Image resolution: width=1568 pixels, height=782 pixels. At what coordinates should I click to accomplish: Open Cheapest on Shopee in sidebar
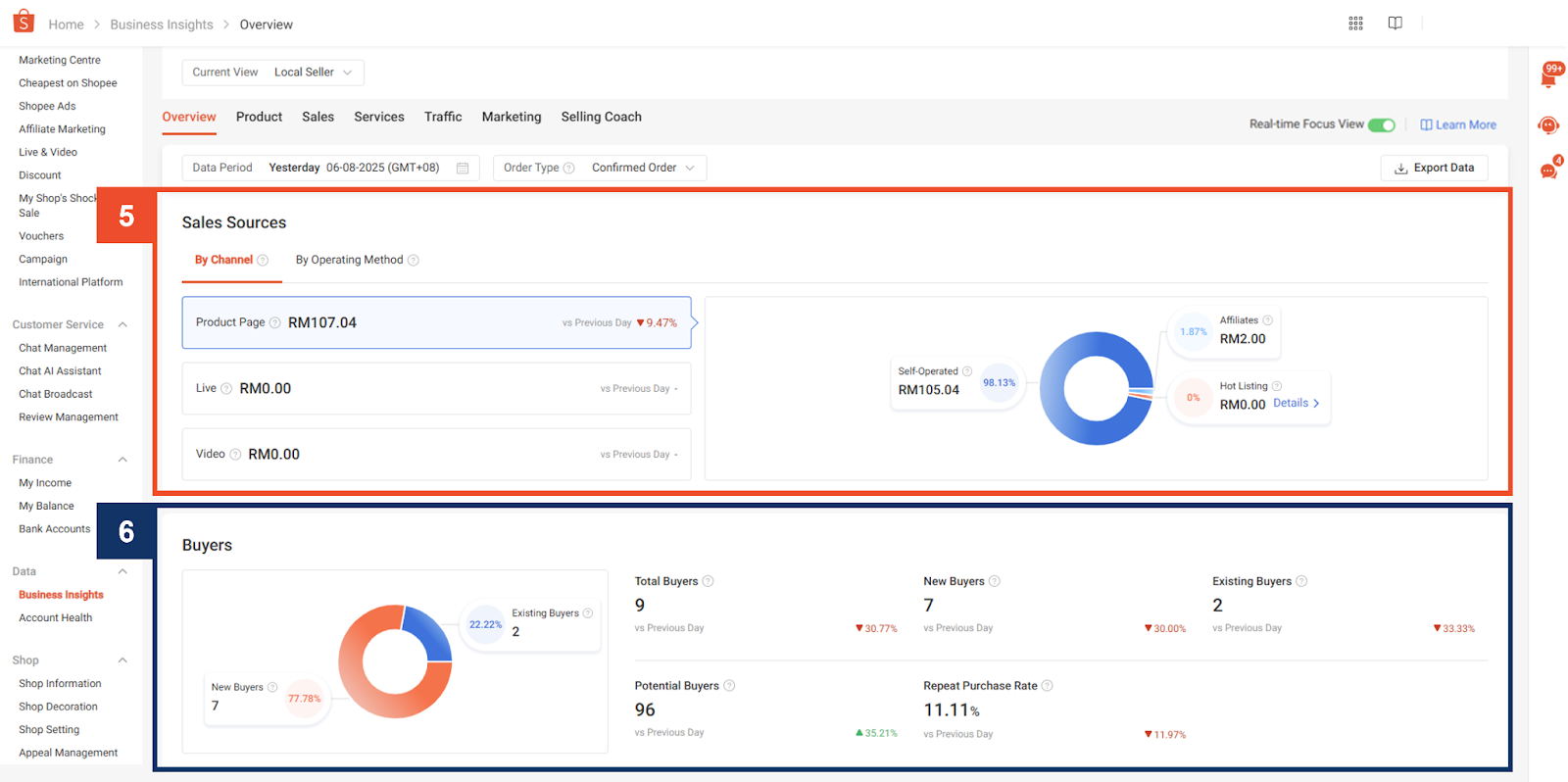coord(68,83)
